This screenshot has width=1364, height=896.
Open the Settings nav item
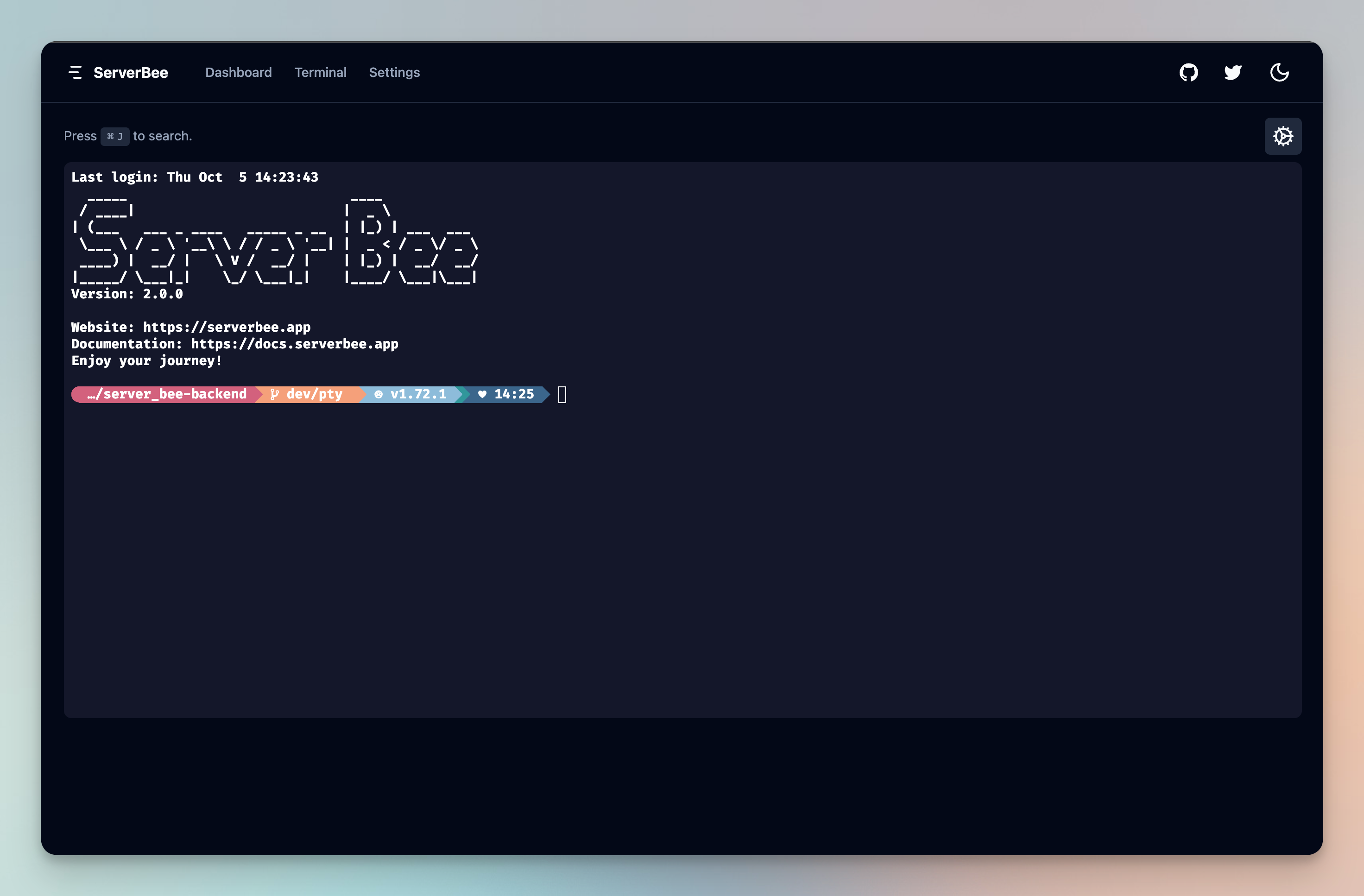[394, 73]
